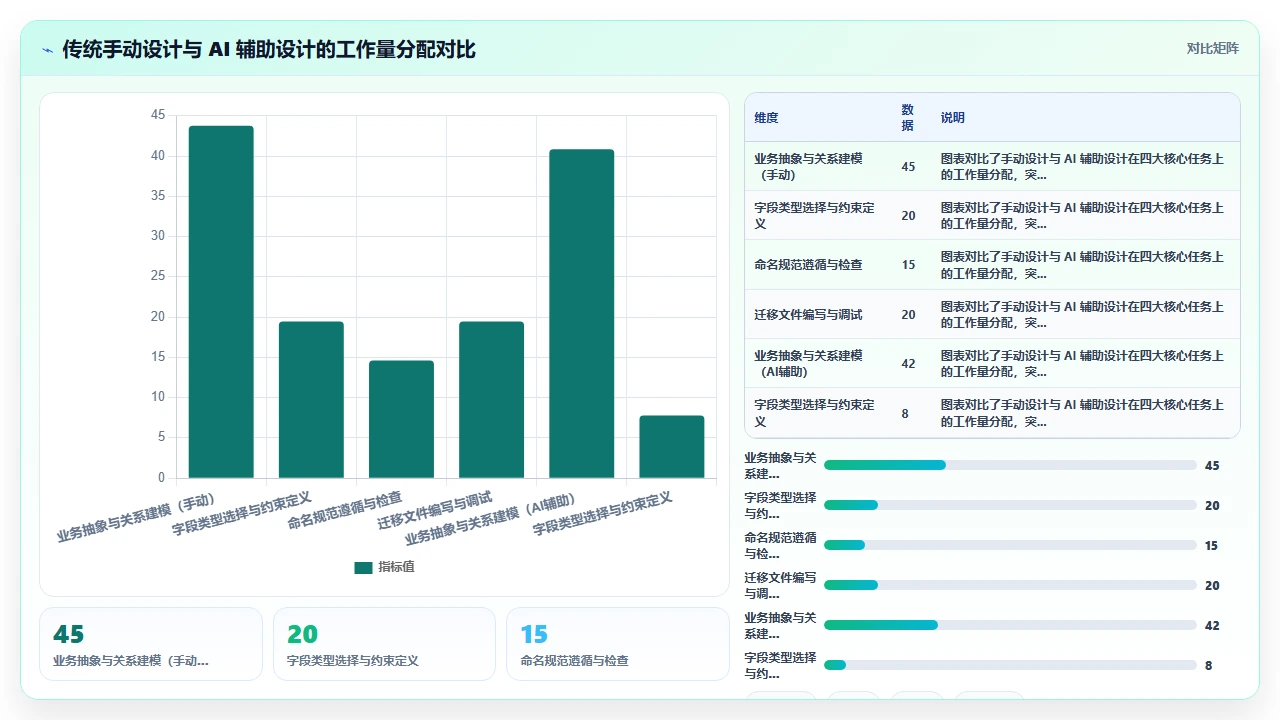Click the progress bar showing 42
Image resolution: width=1280 pixels, height=720 pixels.
(1010, 625)
